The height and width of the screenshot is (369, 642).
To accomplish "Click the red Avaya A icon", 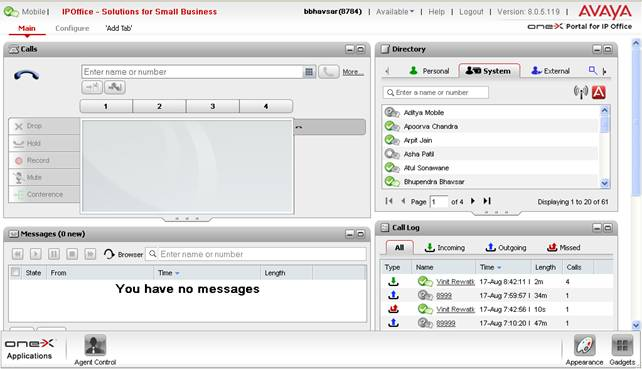I will coord(599,92).
